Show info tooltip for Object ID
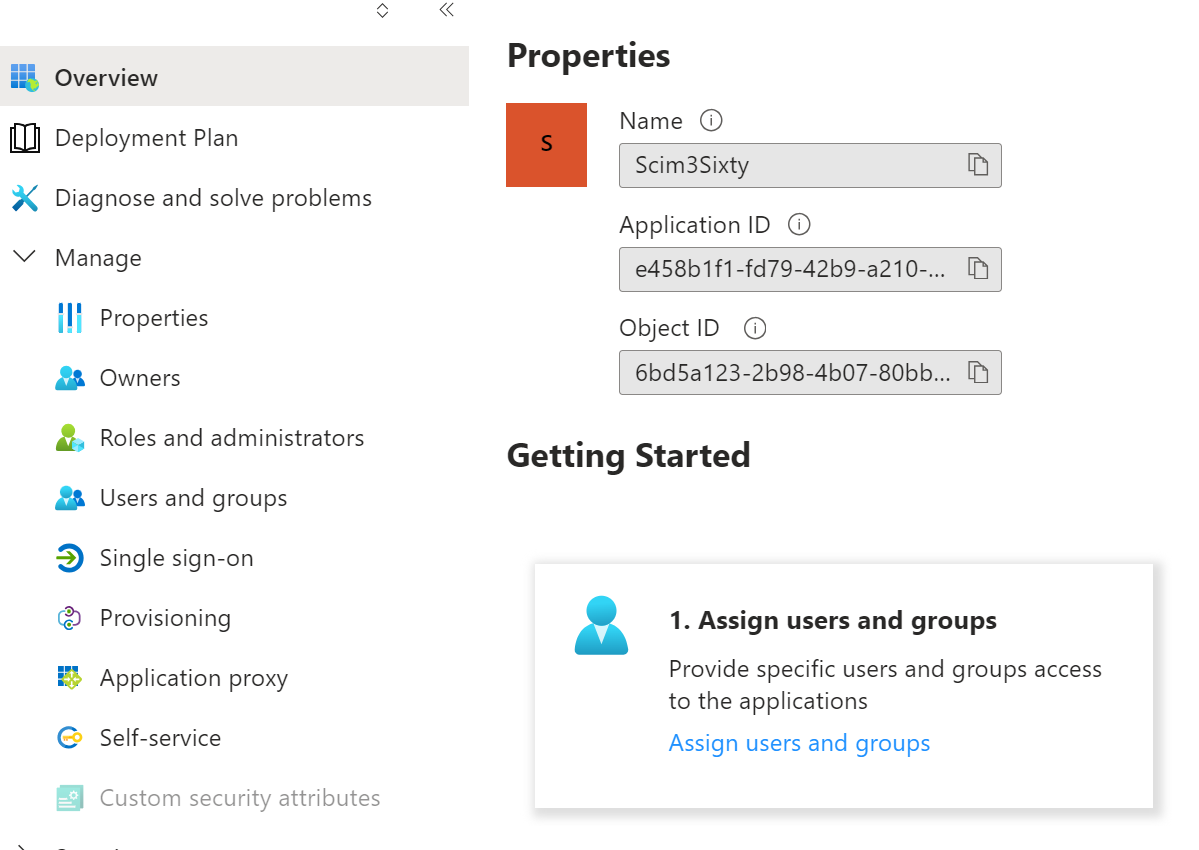Image resolution: width=1199 pixels, height=850 pixels. click(756, 328)
